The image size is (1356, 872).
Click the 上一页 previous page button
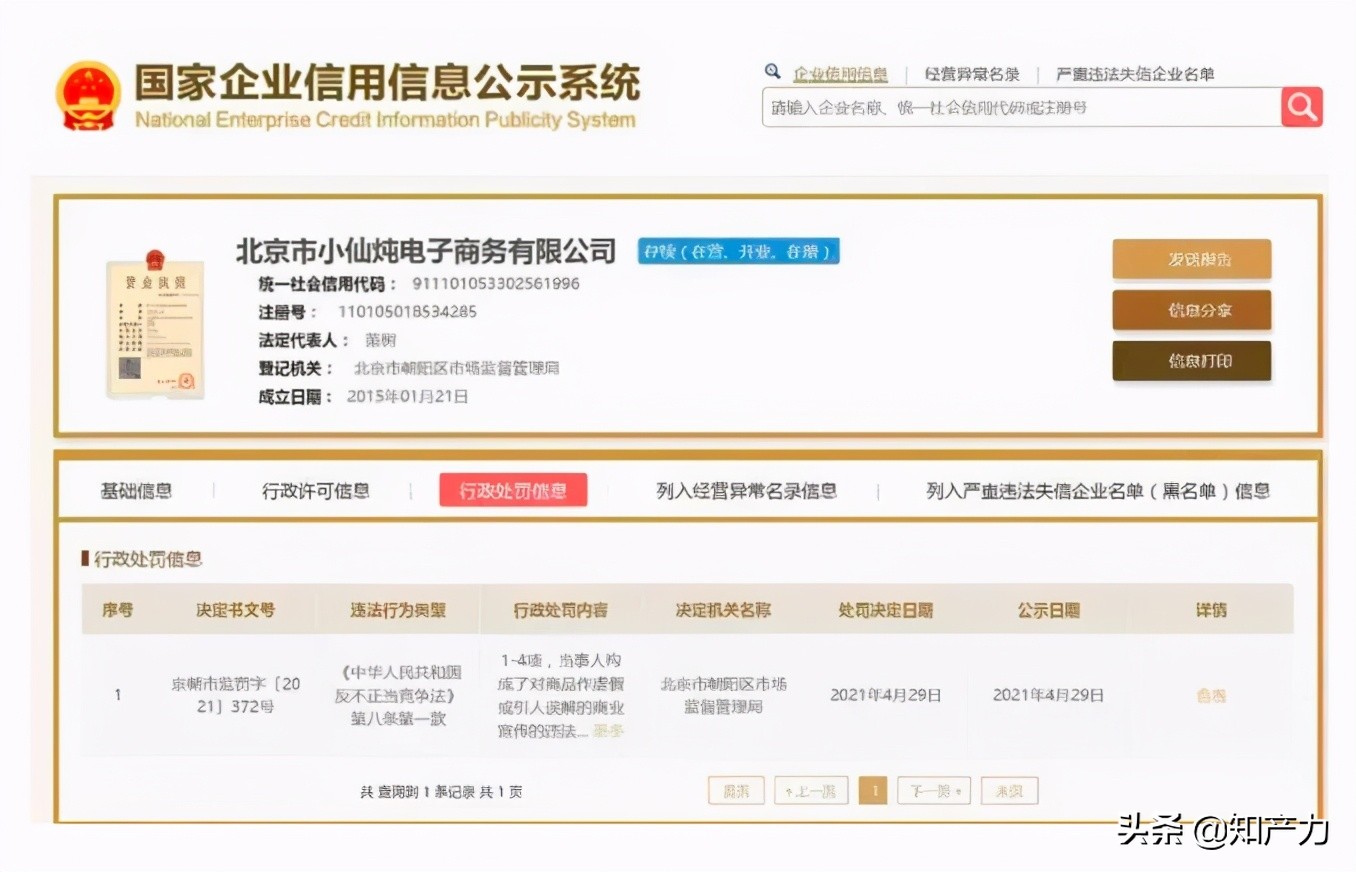point(811,791)
